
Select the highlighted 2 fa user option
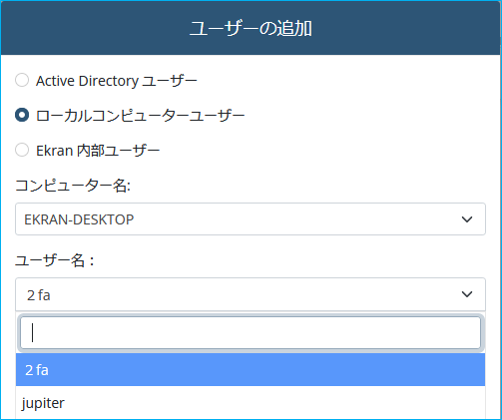point(250,370)
